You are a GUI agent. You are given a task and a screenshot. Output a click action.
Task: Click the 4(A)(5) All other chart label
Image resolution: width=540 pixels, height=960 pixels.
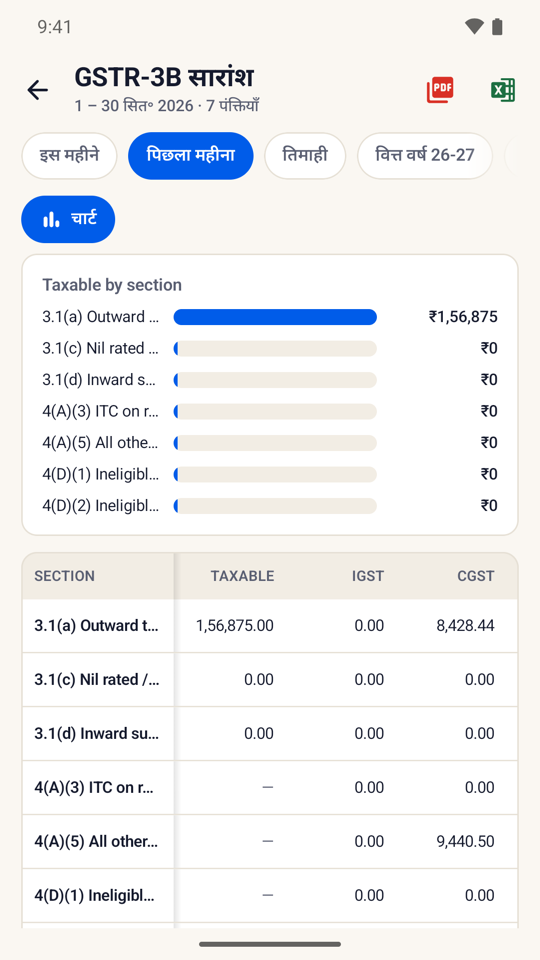(x=100, y=443)
